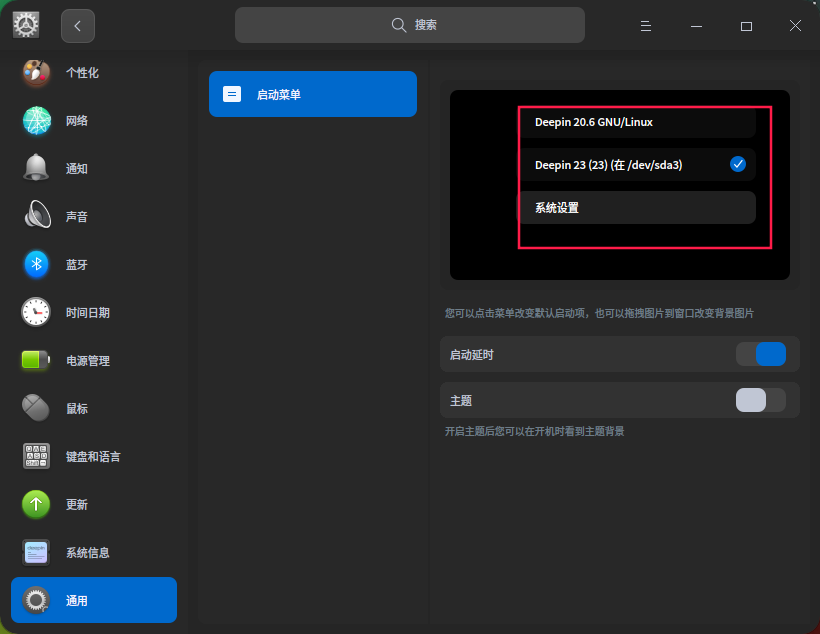Select 更新 in the sidebar

point(94,504)
